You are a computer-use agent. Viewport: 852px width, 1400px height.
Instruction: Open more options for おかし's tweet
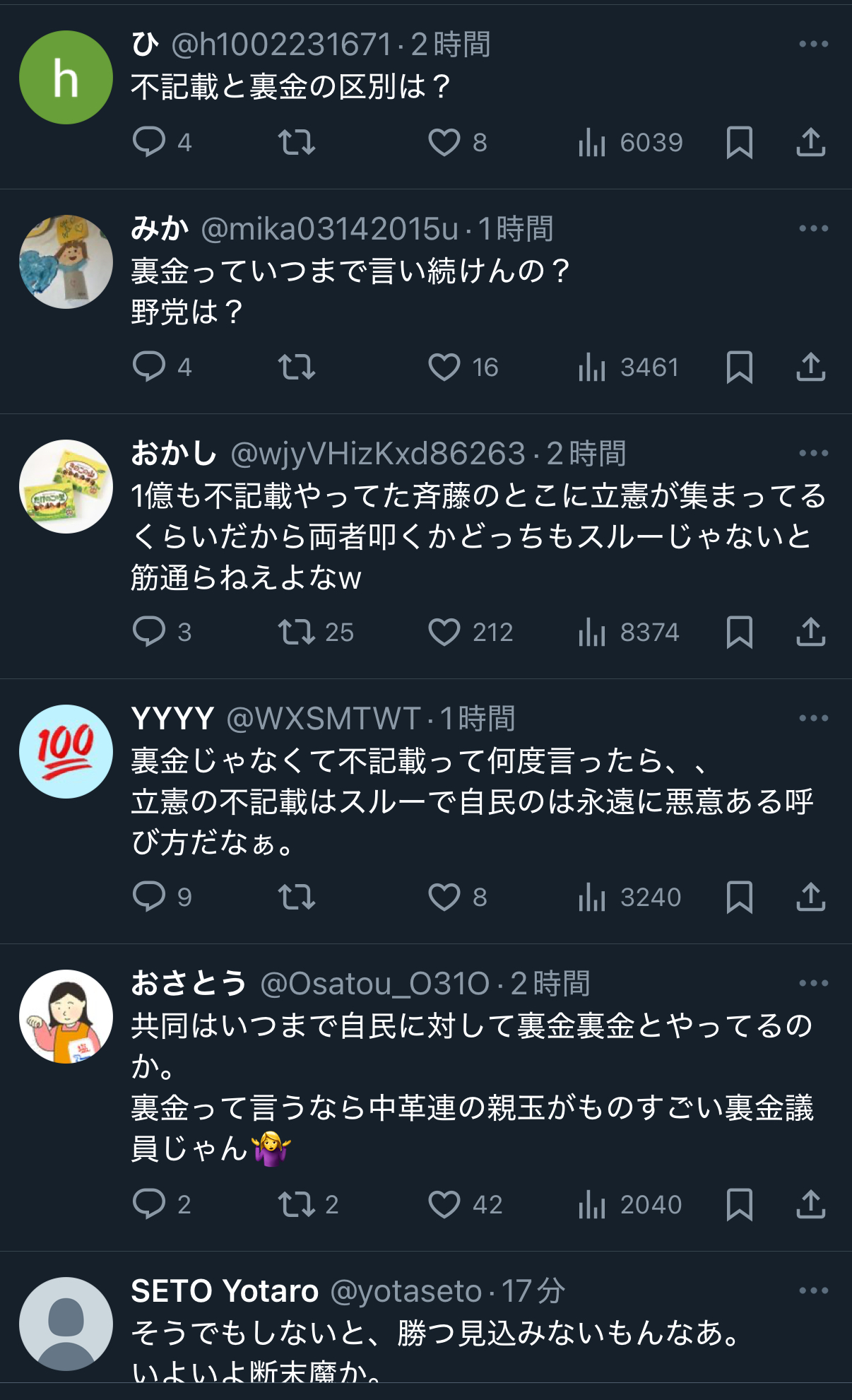[x=813, y=453]
